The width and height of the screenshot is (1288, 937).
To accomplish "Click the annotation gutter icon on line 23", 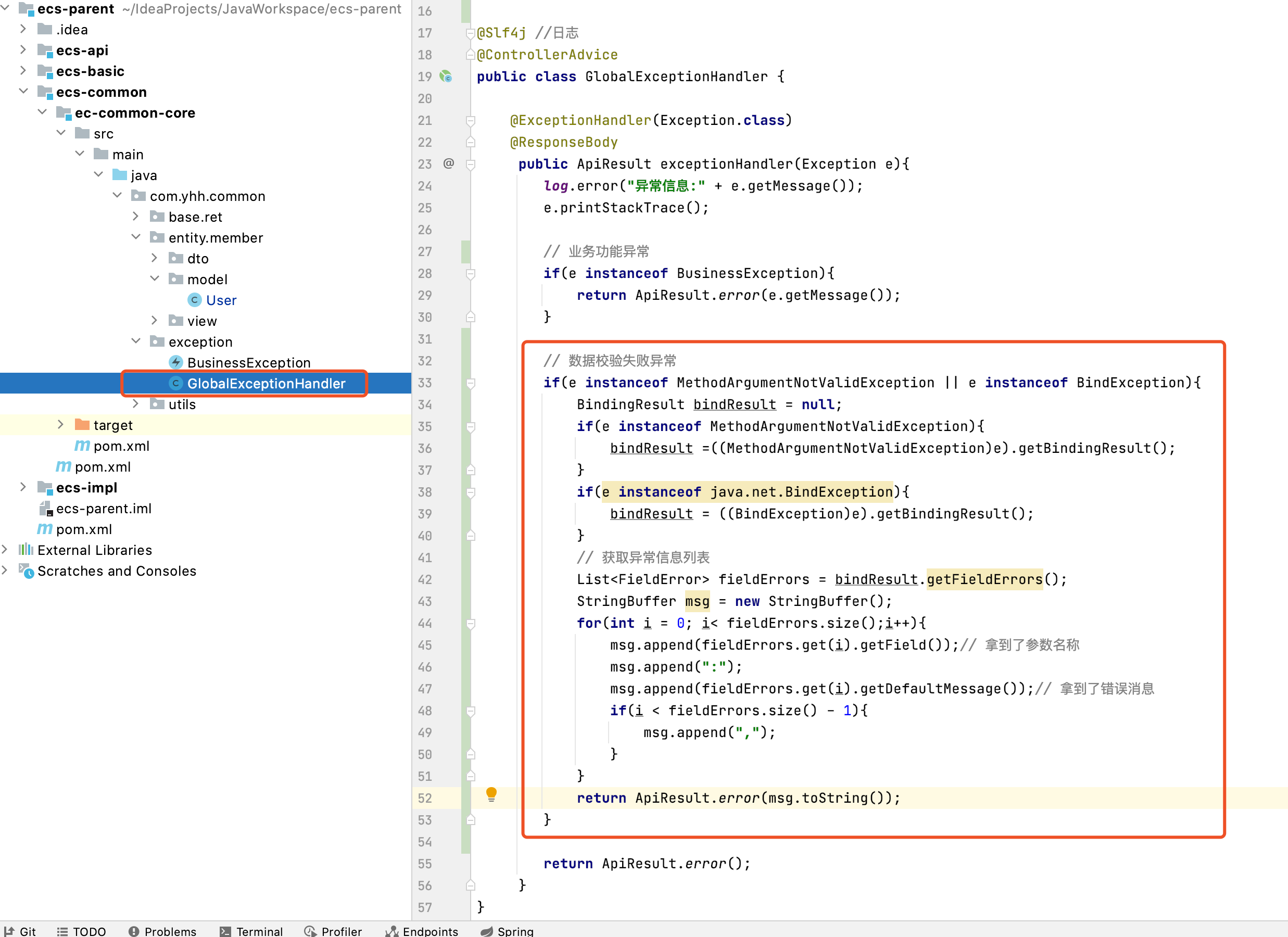I will pos(449,164).
